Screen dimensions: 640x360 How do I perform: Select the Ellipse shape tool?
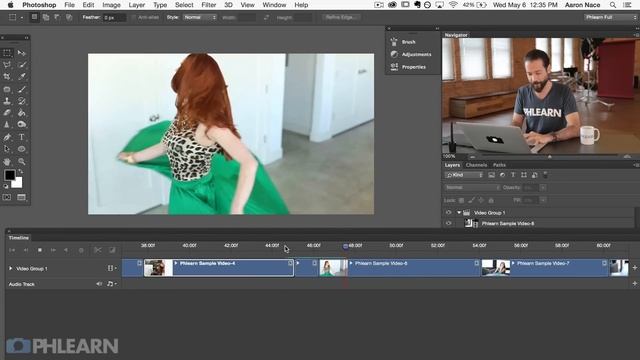point(22,149)
